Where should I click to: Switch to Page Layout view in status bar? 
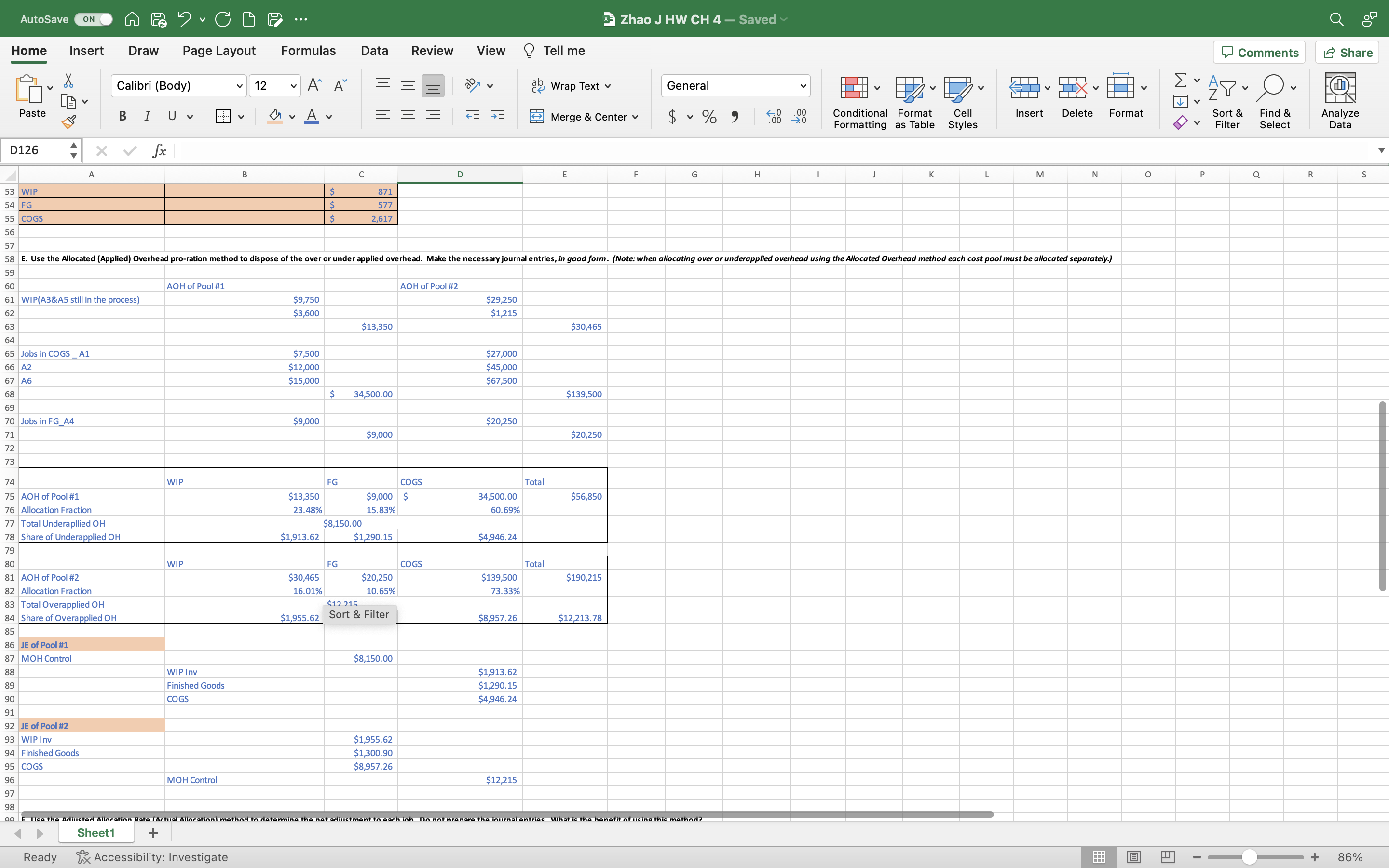(1133, 856)
